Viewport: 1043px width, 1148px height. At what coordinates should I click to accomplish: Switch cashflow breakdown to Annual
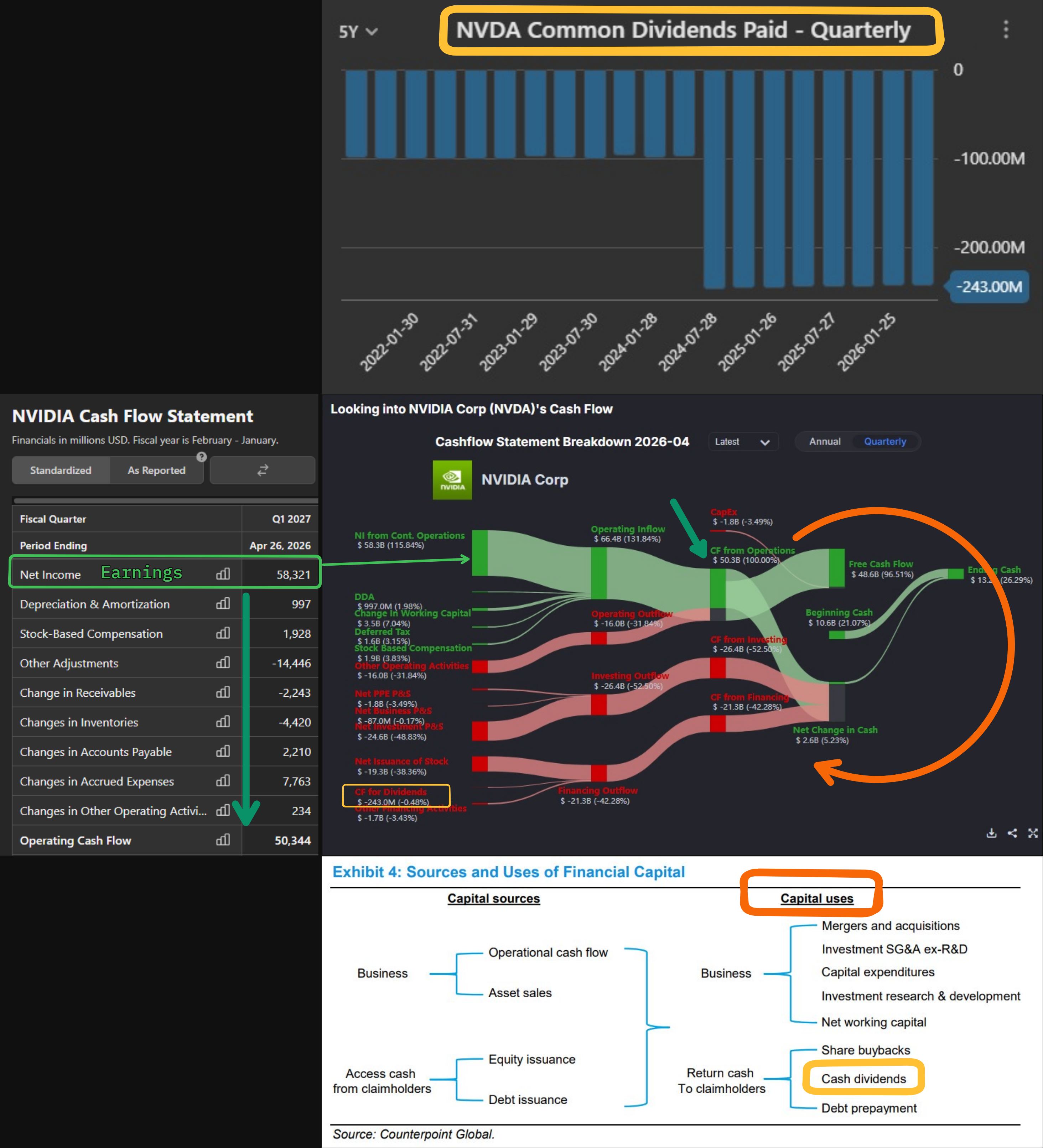(825, 442)
